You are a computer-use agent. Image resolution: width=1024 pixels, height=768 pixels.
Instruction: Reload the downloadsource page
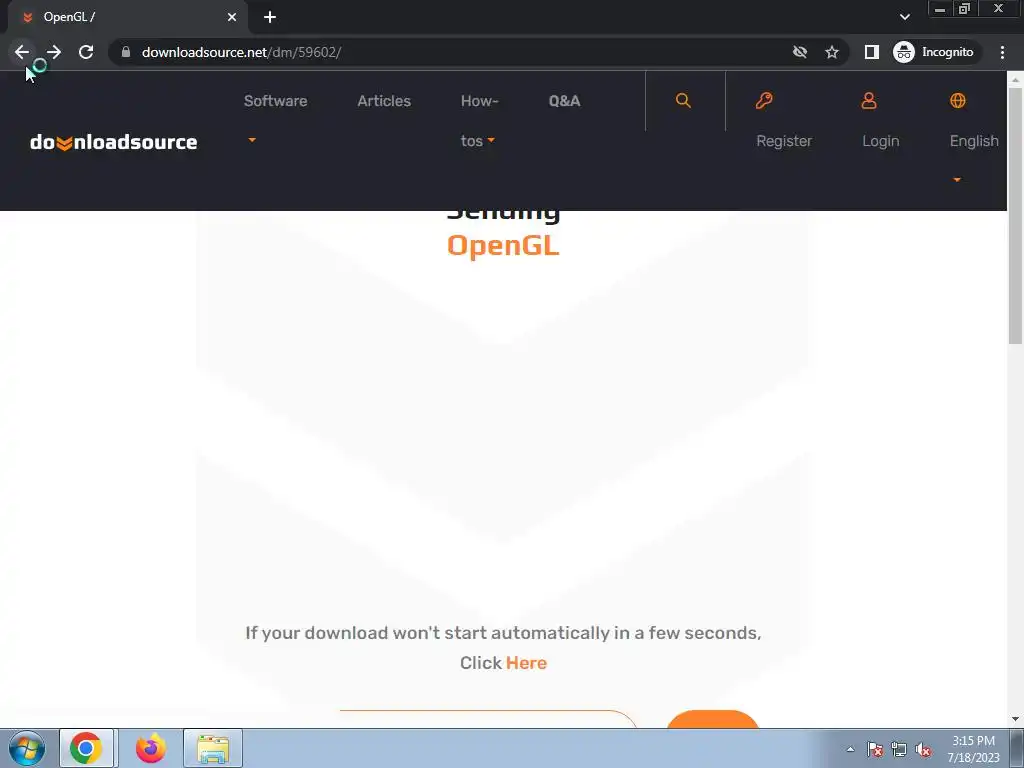86,52
